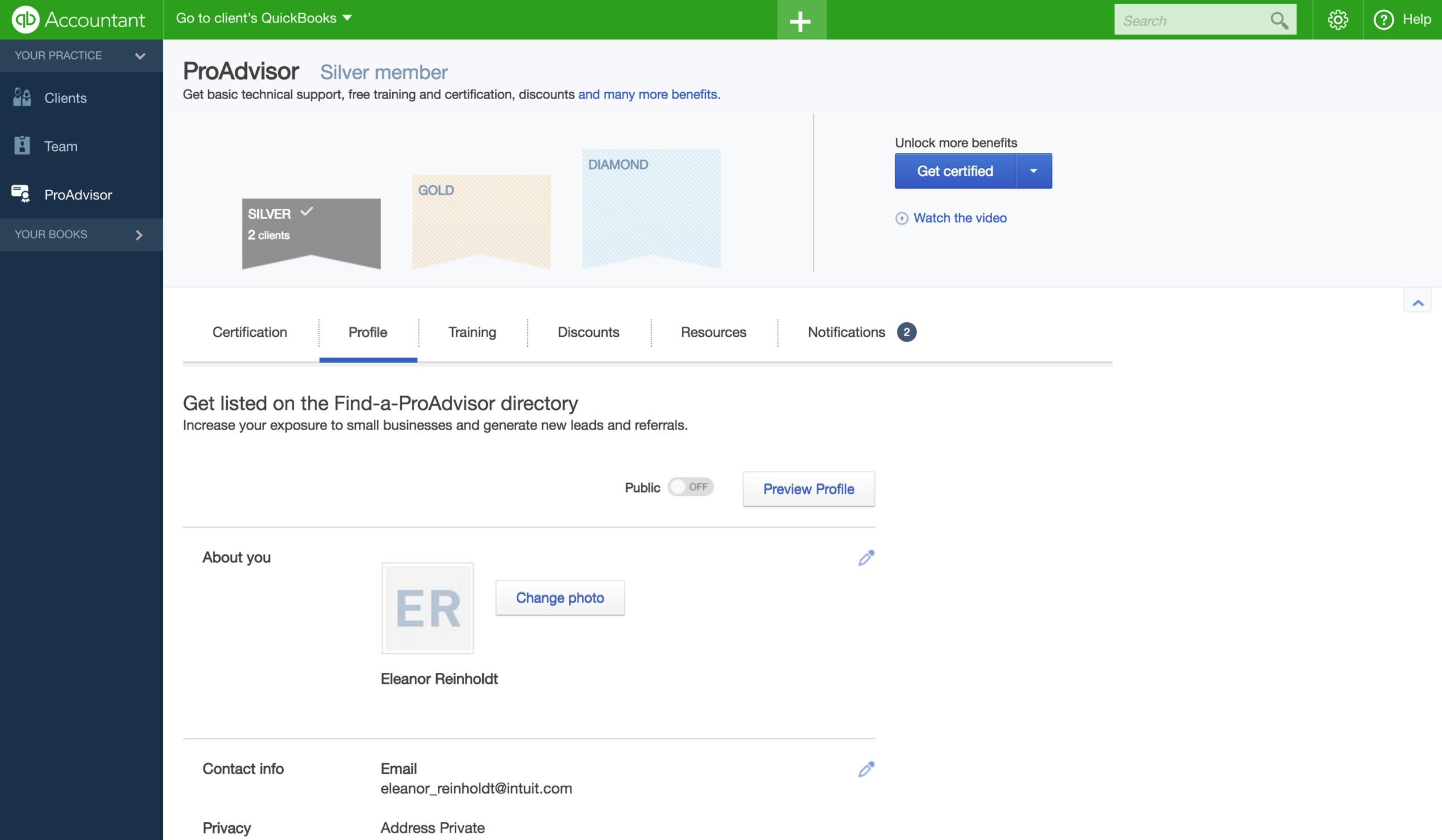Image resolution: width=1442 pixels, height=840 pixels.
Task: Open the Resources tab
Action: pyautogui.click(x=714, y=332)
